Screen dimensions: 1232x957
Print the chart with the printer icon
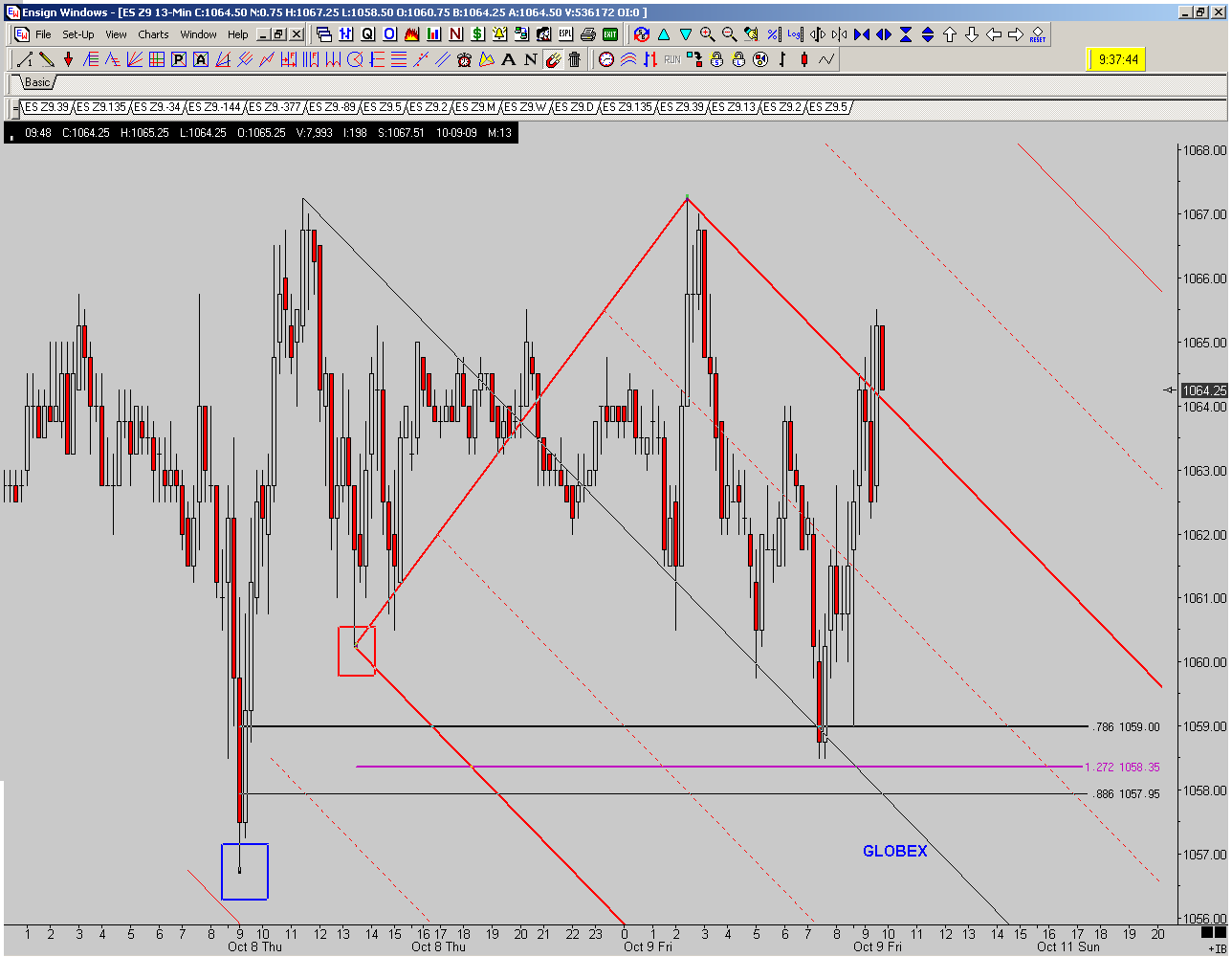[587, 33]
